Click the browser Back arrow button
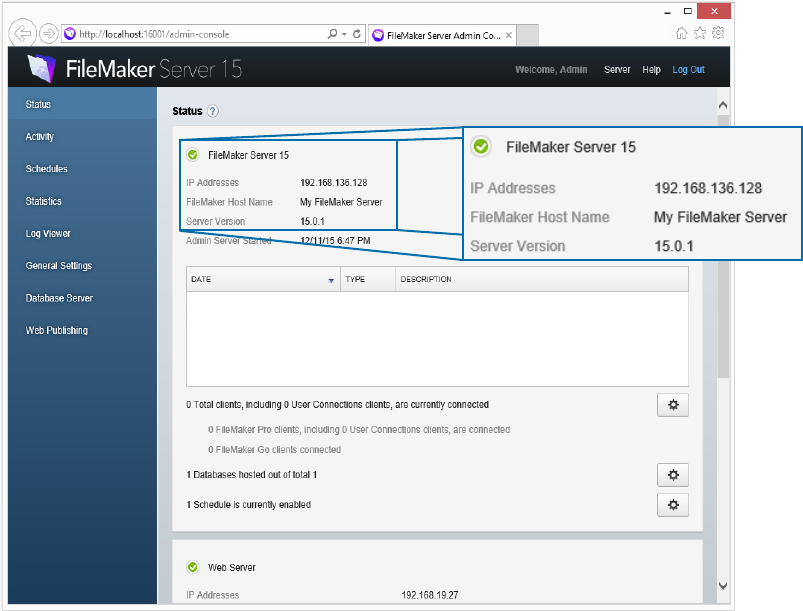Screen dimensions: 803x611 [x=22, y=34]
